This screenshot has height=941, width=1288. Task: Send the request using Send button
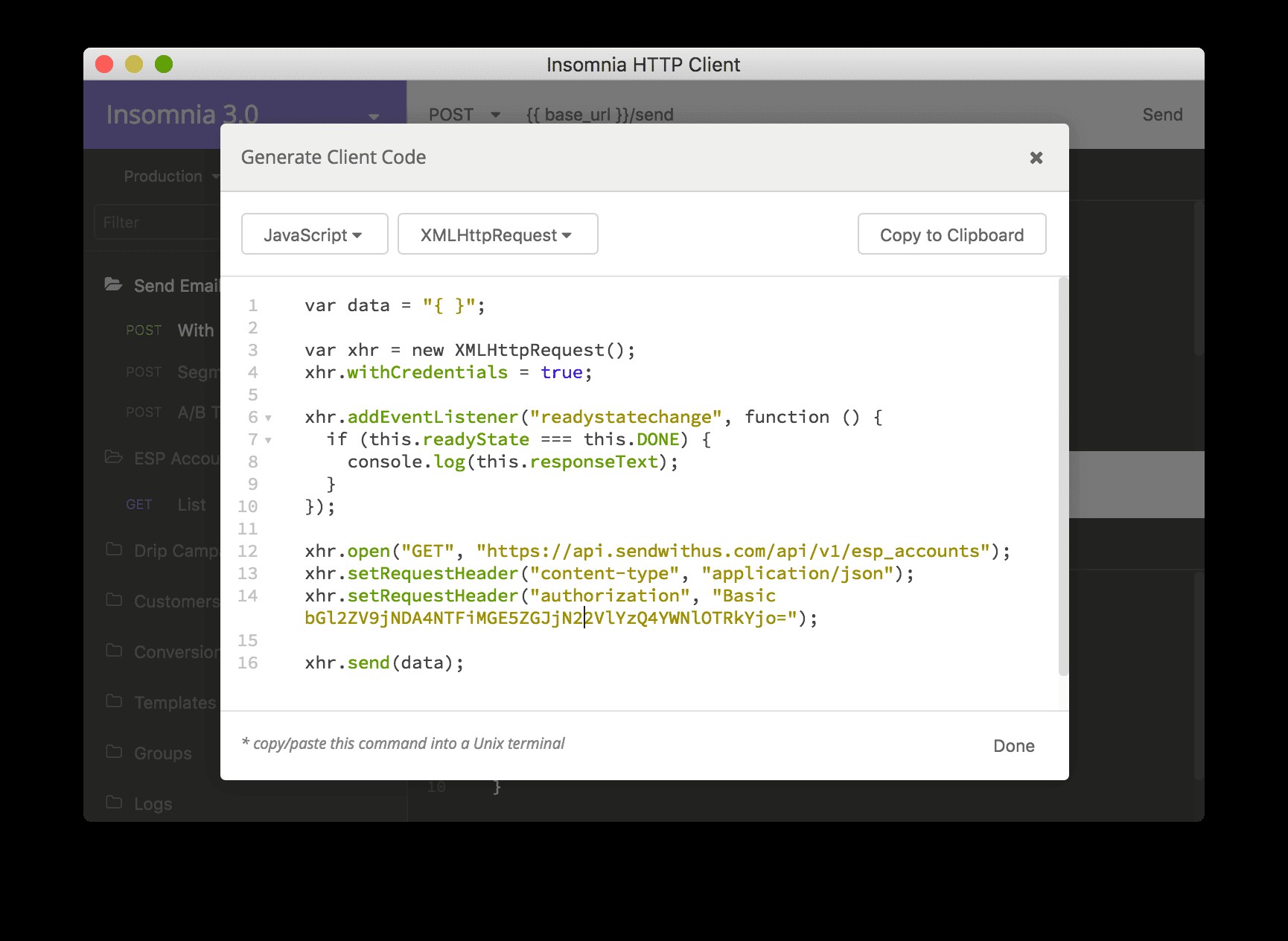[1162, 115]
